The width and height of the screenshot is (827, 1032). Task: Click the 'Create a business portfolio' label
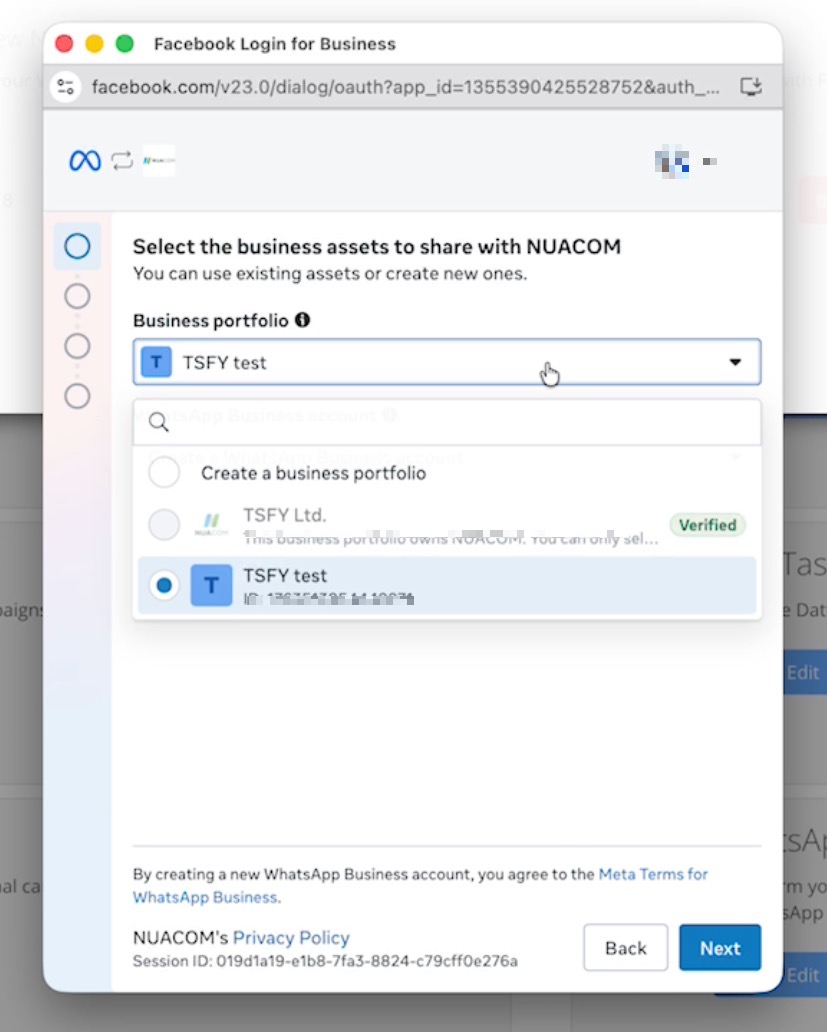click(313, 473)
